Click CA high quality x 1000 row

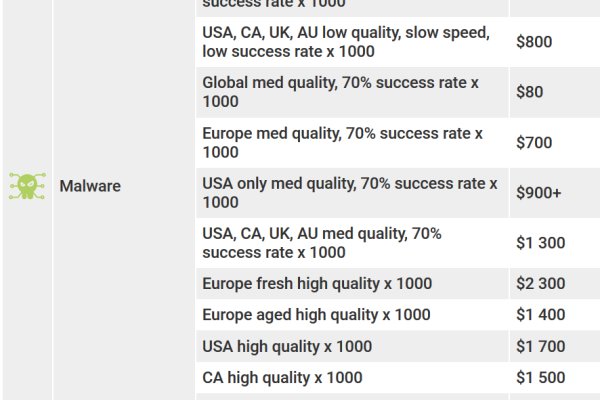(x=282, y=378)
